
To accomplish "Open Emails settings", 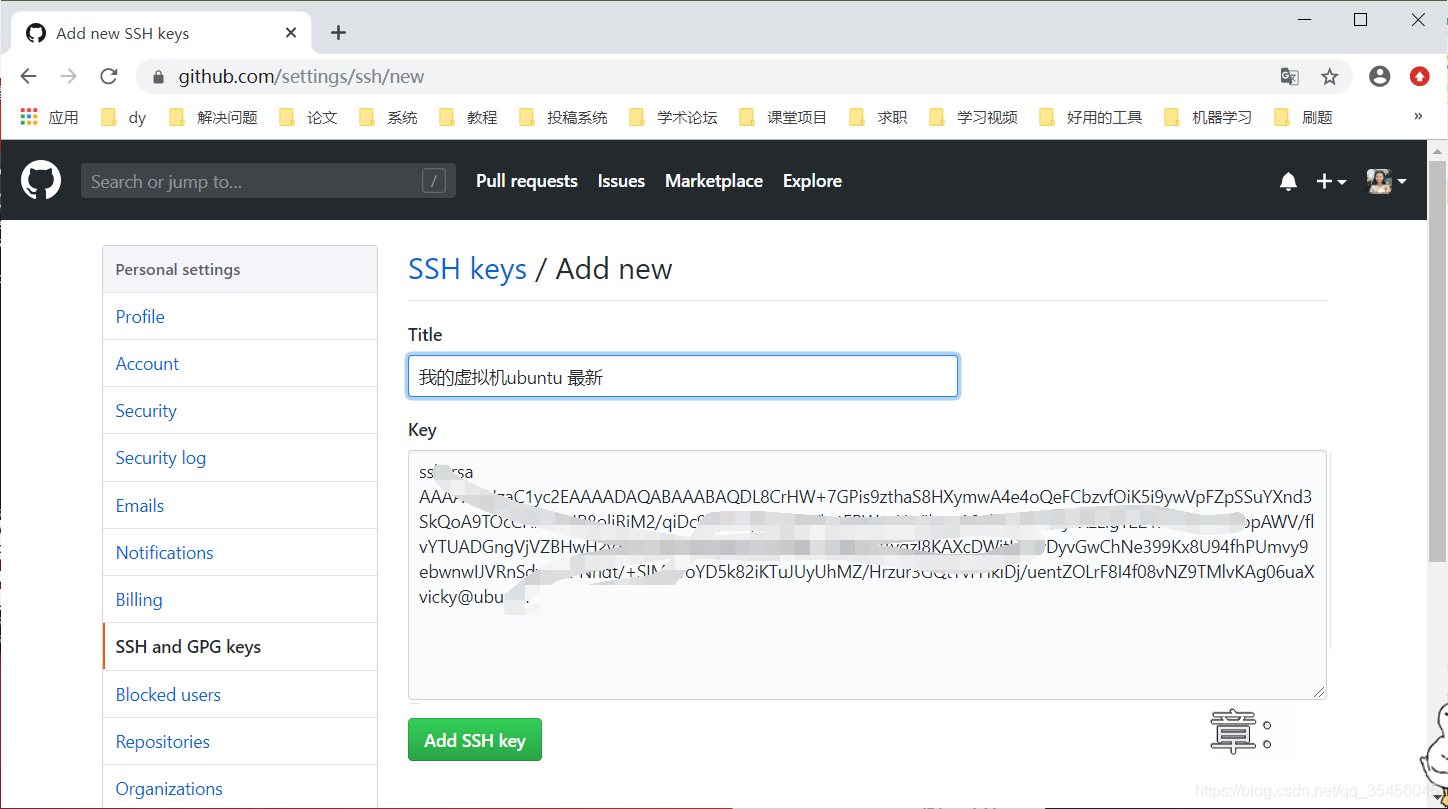I will click(x=240, y=506).
